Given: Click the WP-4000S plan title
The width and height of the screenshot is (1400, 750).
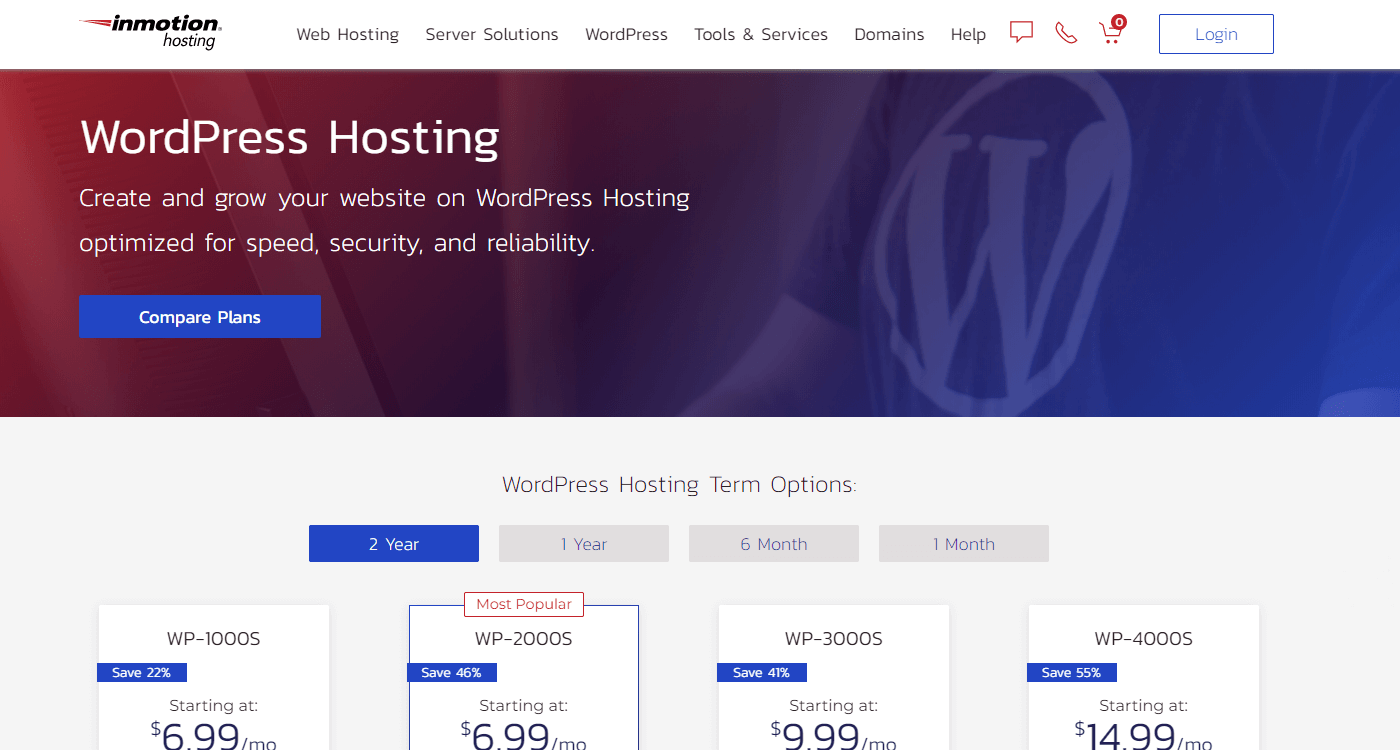Looking at the screenshot, I should tap(1144, 638).
